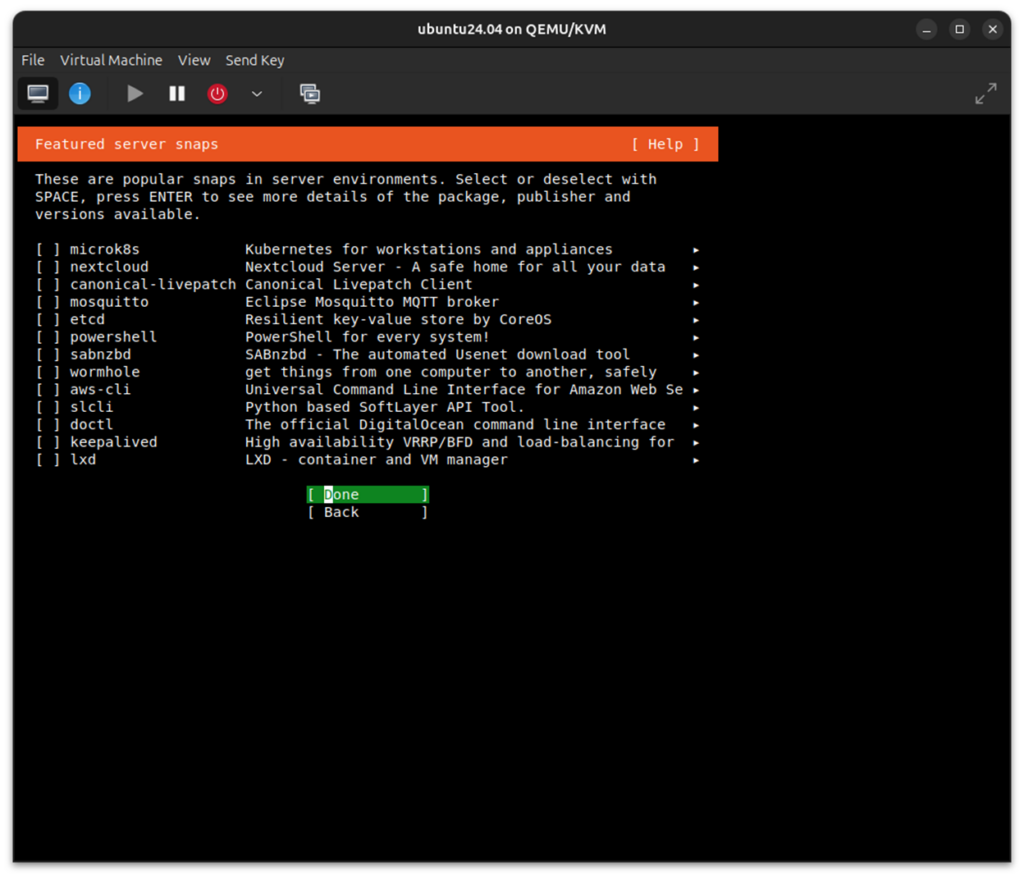The width and height of the screenshot is (1024, 878).
Task: Open the shutdown options dropdown arrow
Action: tap(257, 94)
